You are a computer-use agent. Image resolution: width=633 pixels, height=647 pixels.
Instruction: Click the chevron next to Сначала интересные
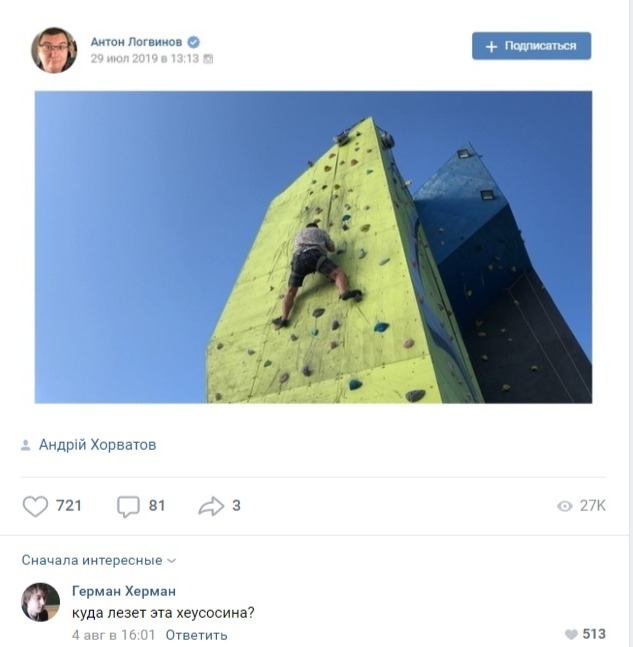(x=172, y=561)
